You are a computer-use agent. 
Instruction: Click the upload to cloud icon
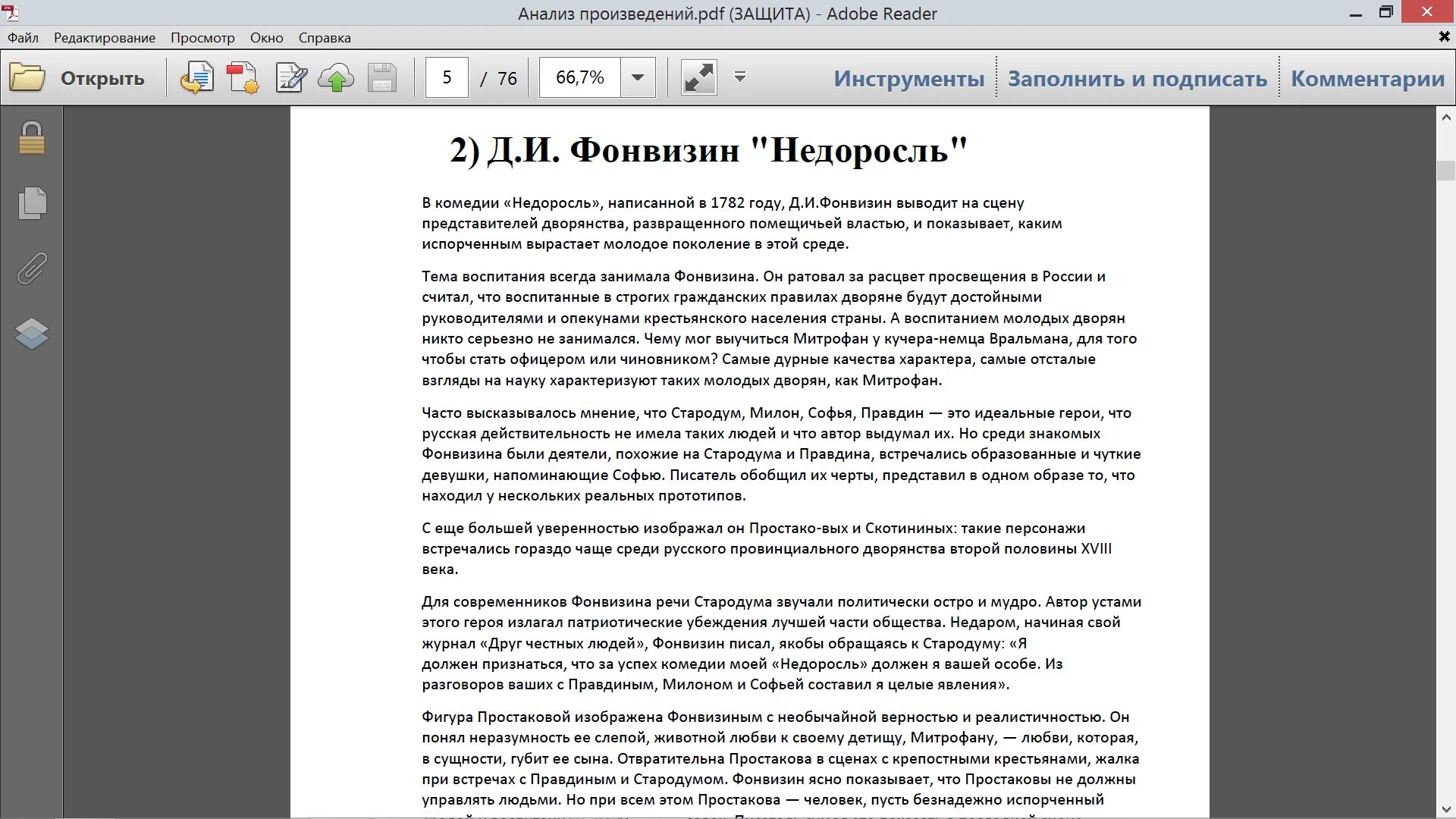point(336,78)
